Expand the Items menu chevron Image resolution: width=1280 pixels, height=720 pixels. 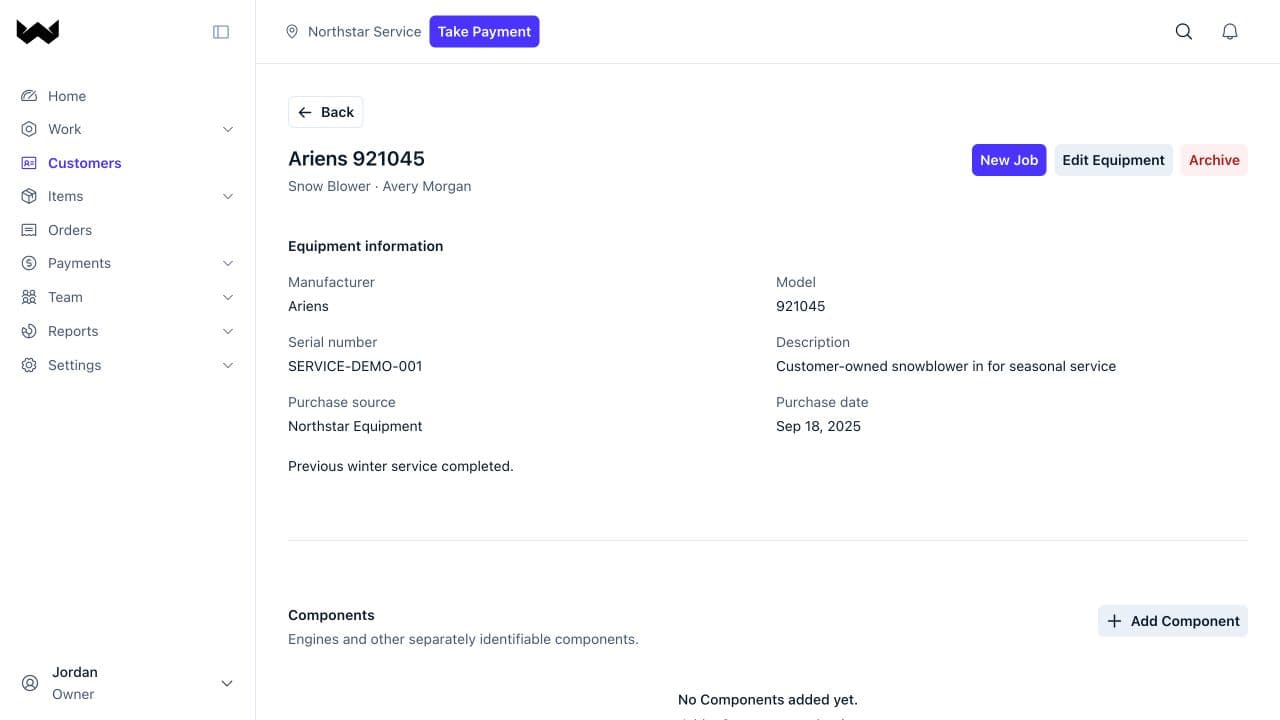227,196
